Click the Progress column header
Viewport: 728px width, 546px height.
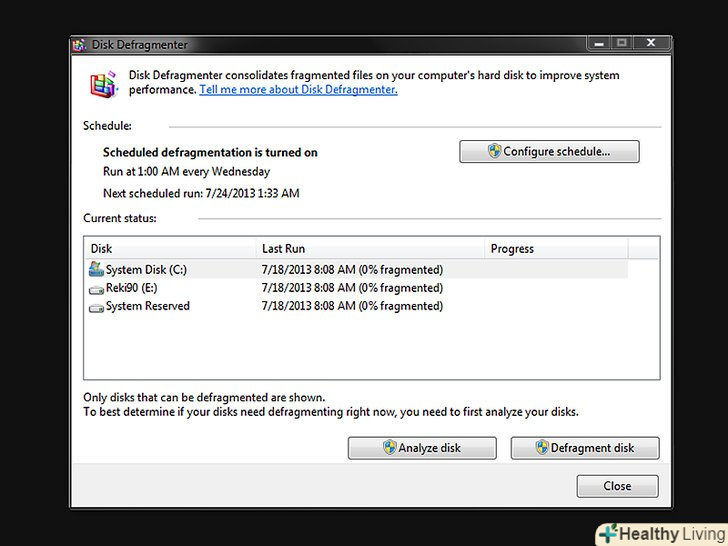557,249
